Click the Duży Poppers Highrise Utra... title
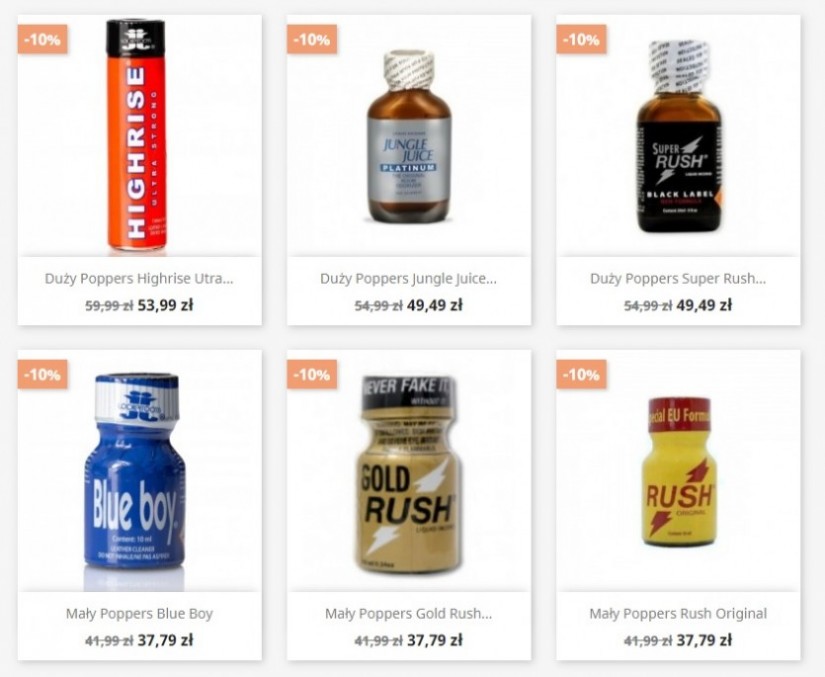 click(x=139, y=278)
